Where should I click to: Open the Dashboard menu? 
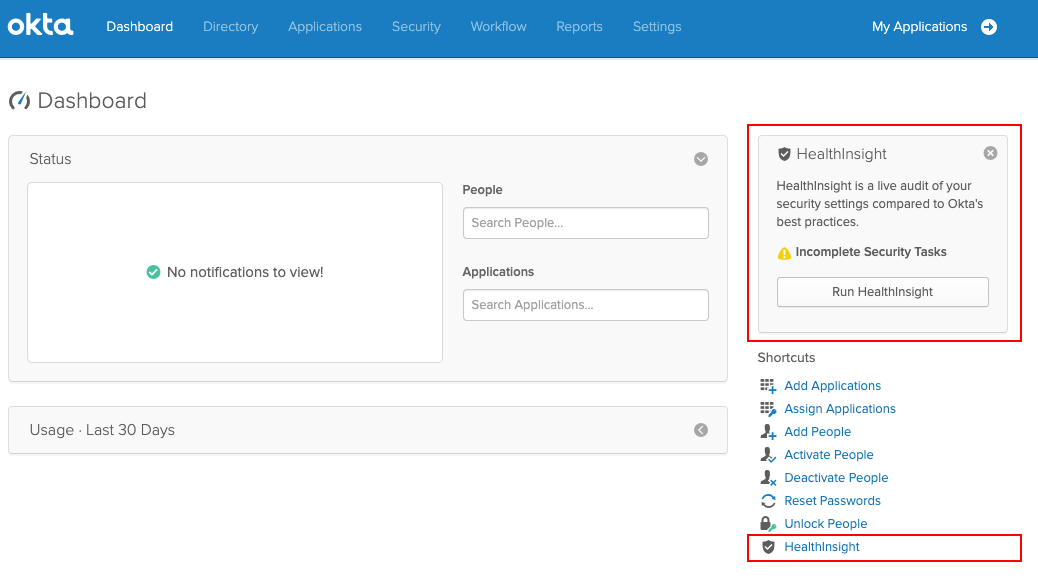[x=140, y=26]
